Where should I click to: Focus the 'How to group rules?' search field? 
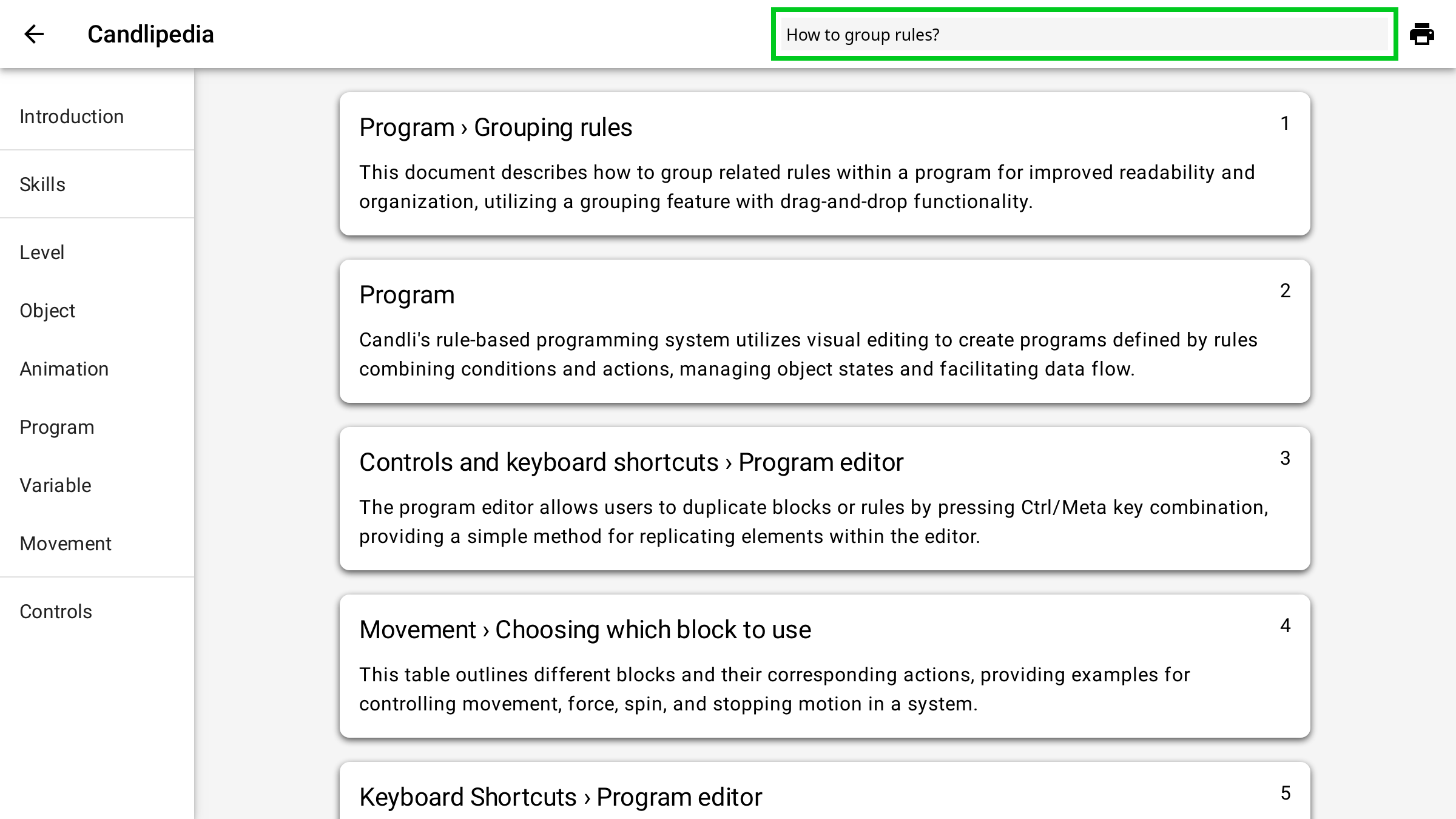coord(1084,35)
